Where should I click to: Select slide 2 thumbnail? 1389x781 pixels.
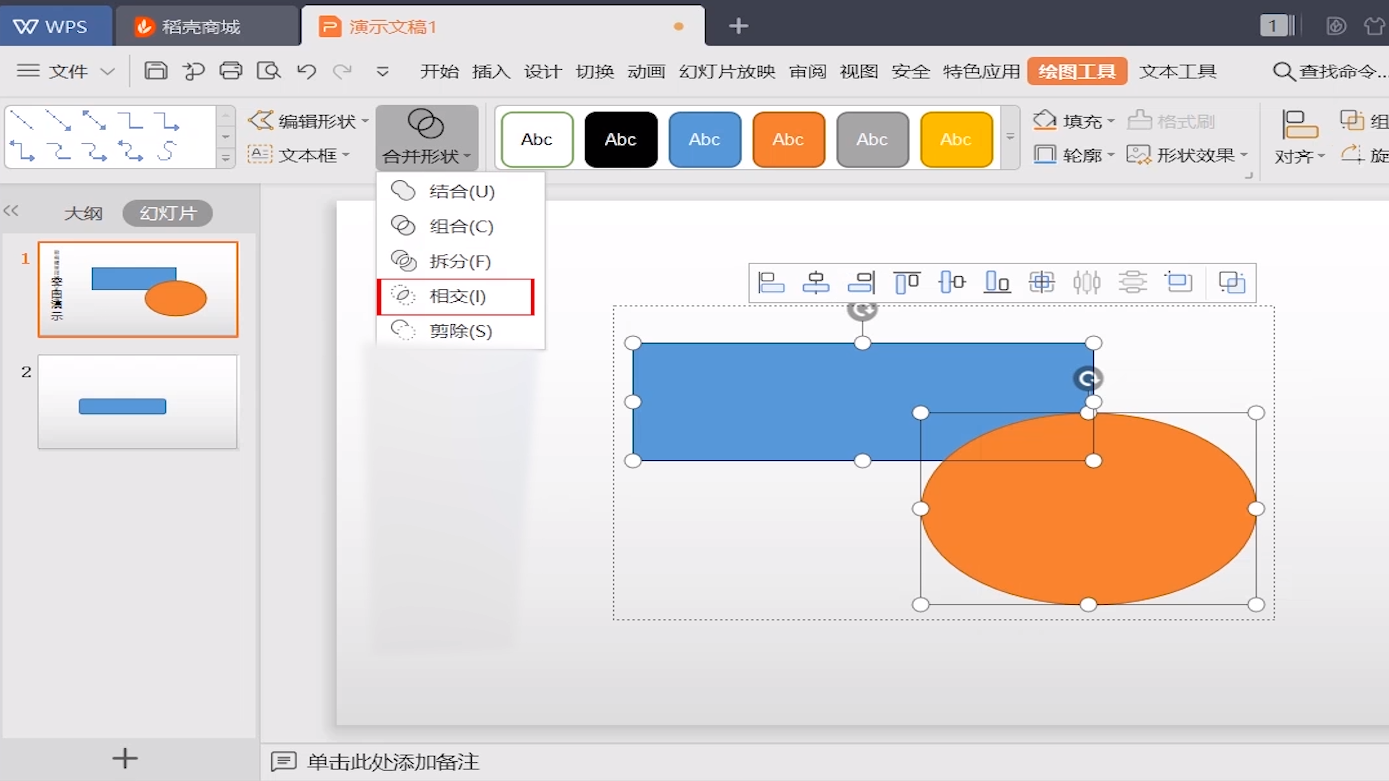click(138, 402)
